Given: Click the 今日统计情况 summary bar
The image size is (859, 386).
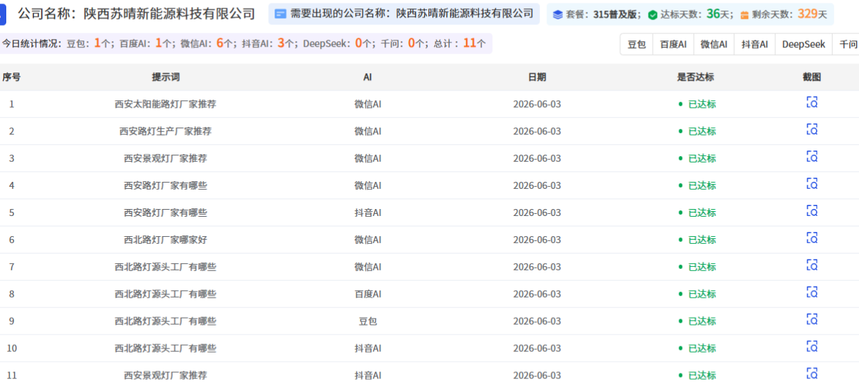Looking at the screenshot, I should click(x=245, y=43).
